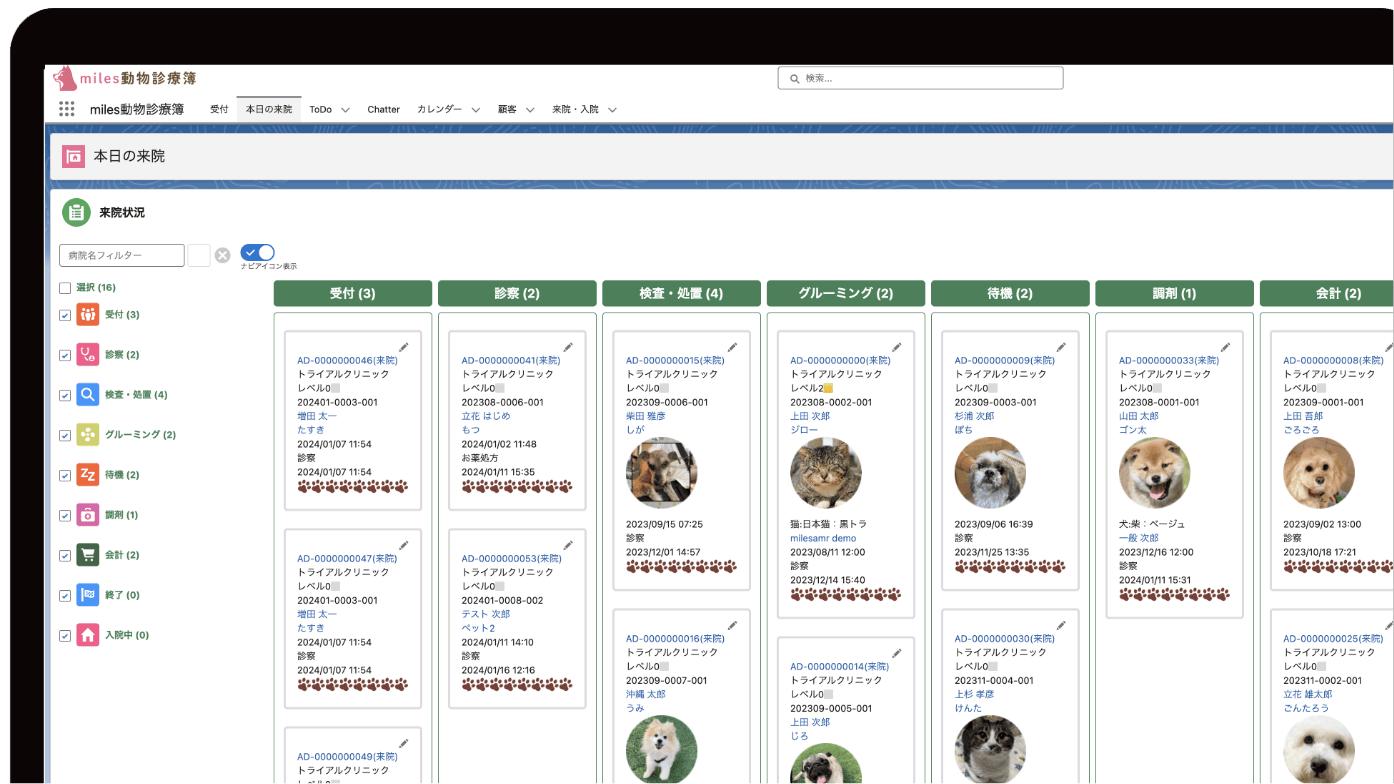1394x784 pixels.
Task: Edit card AD-0000000033 with pencil icon
Action: [1225, 347]
